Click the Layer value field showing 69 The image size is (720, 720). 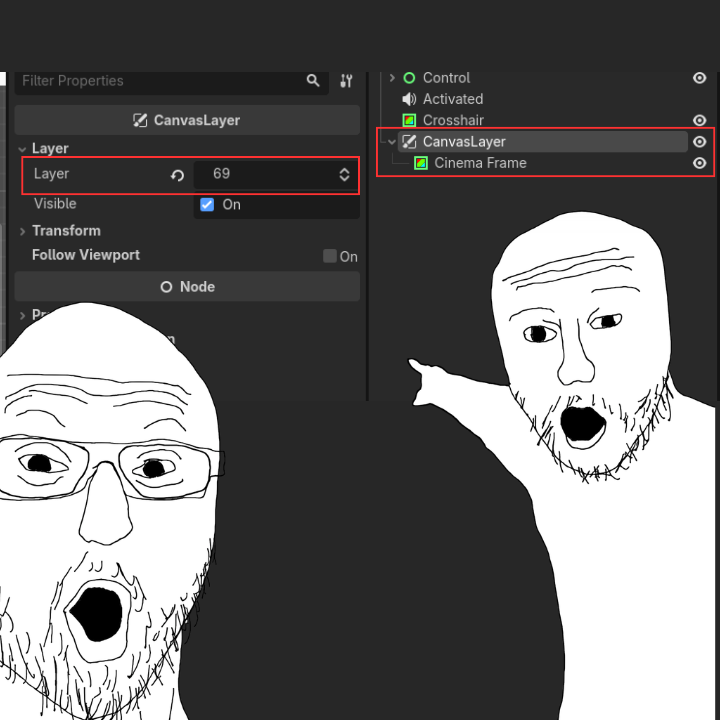[276, 174]
